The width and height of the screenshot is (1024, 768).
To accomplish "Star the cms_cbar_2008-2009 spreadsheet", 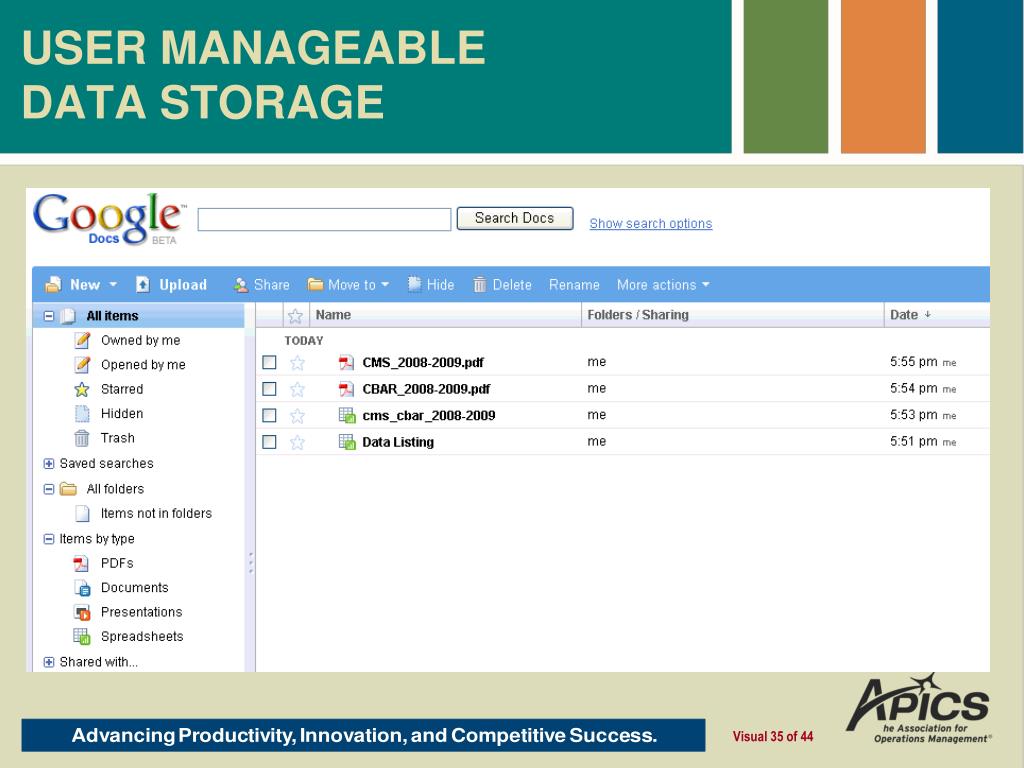I will click(x=297, y=416).
